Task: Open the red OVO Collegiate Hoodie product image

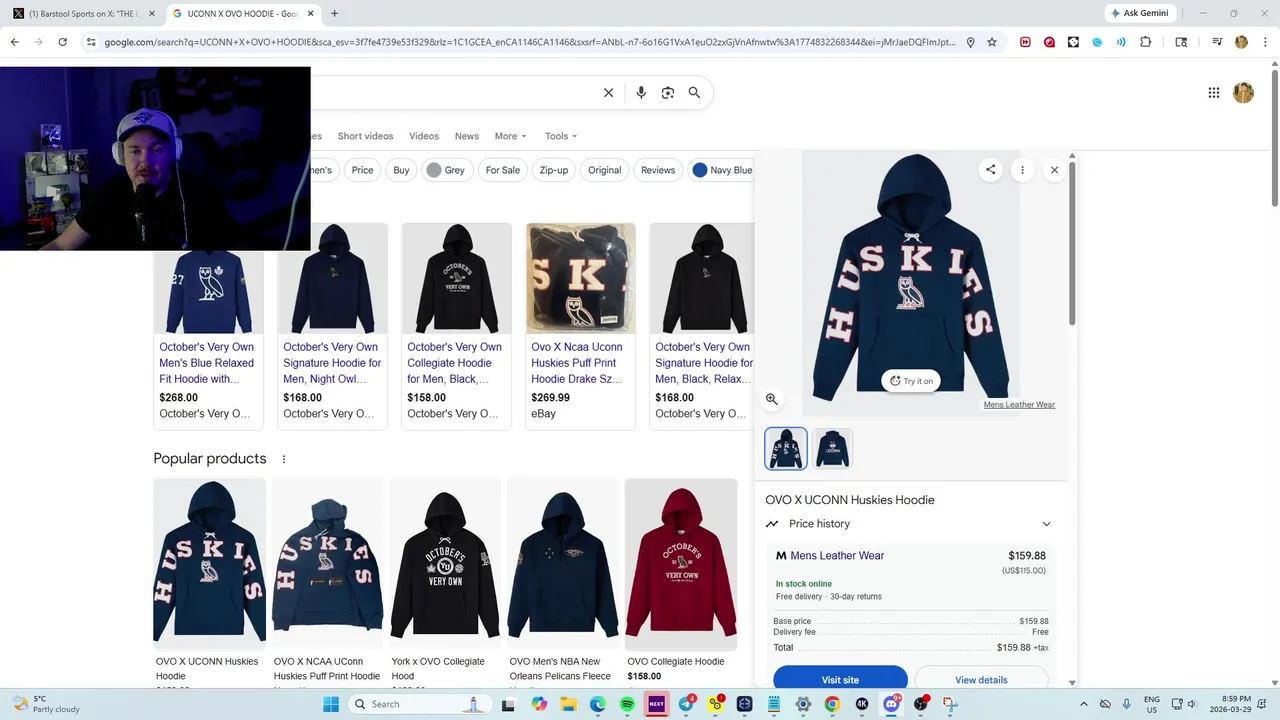Action: (x=681, y=564)
